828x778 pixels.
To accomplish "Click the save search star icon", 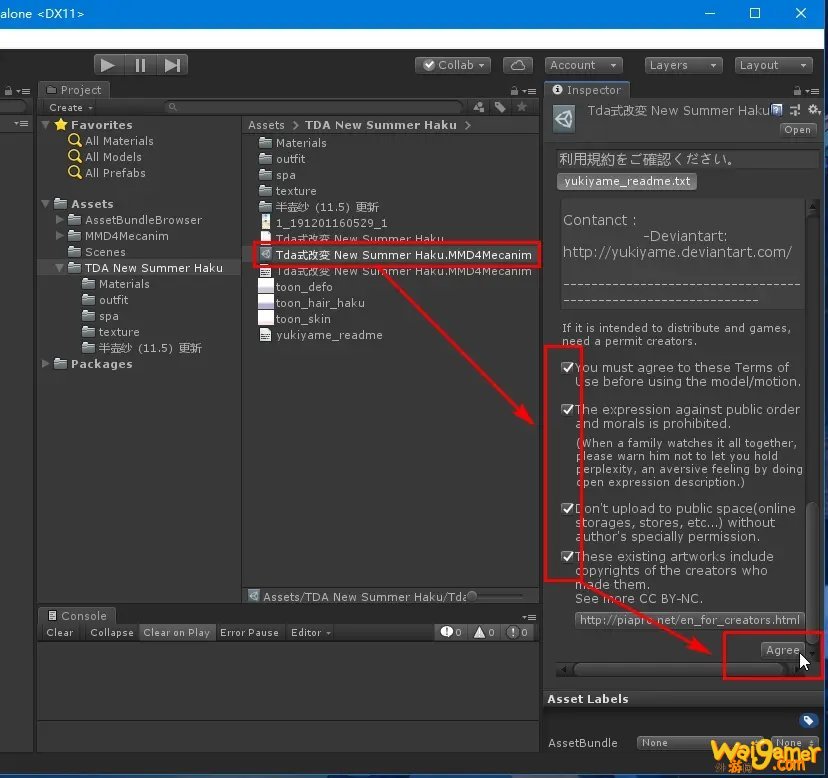I will pos(522,107).
